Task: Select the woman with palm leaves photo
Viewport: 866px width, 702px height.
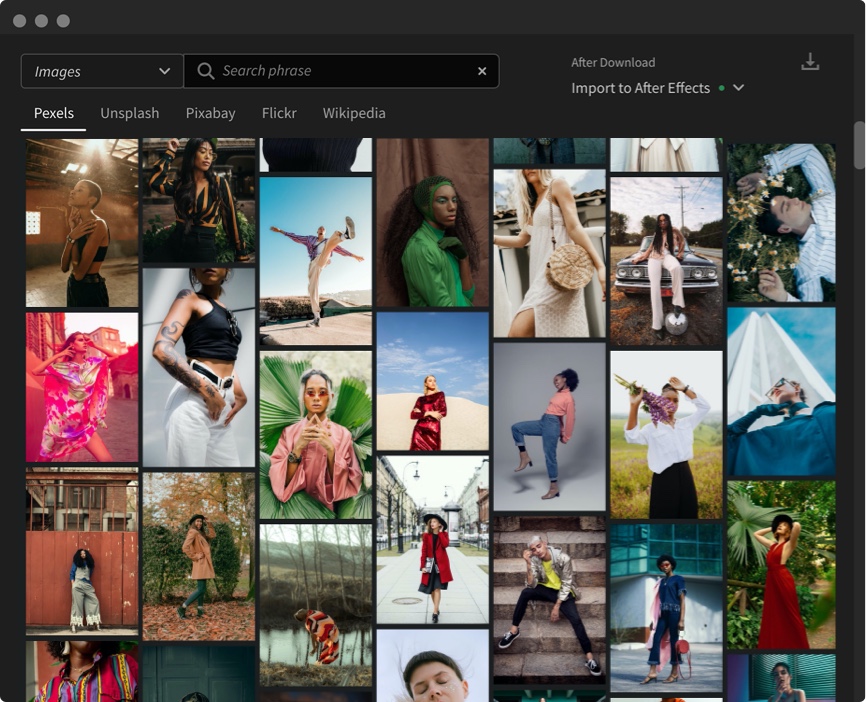Action: [315, 435]
